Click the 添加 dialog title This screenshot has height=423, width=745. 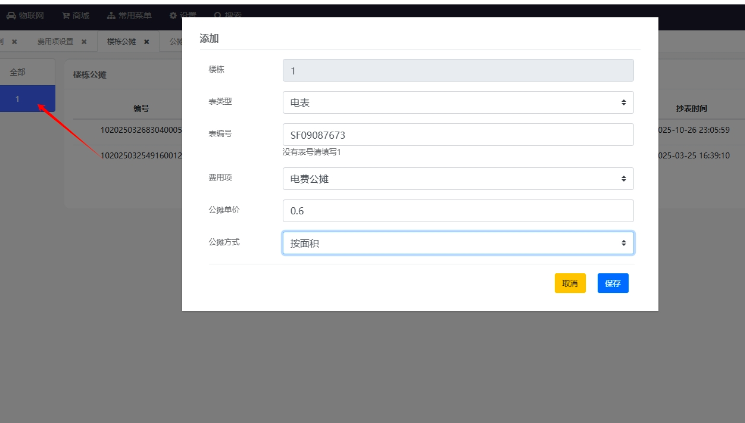click(209, 38)
